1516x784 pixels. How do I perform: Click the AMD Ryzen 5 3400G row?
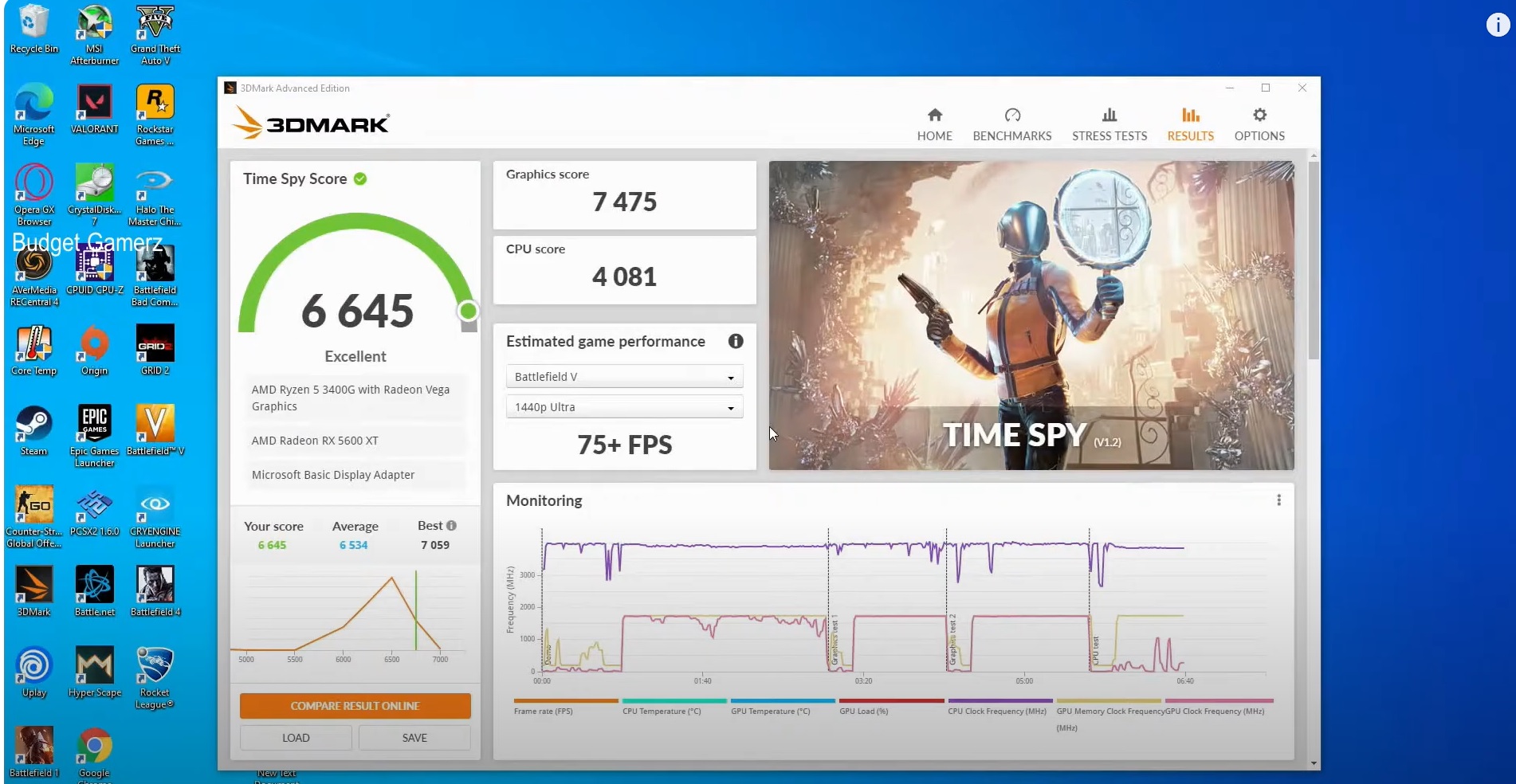click(x=355, y=398)
